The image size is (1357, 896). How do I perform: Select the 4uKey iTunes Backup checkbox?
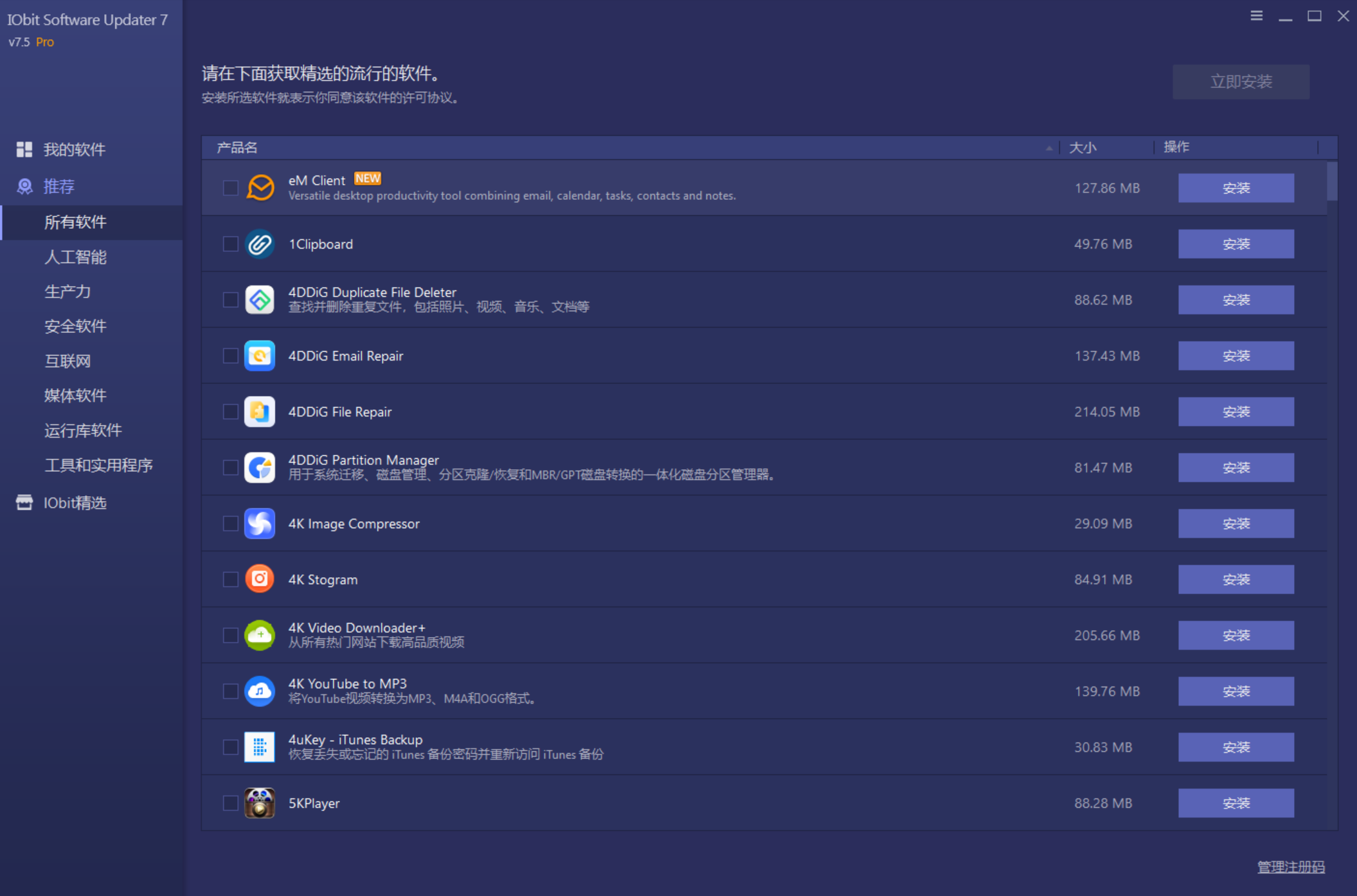230,748
